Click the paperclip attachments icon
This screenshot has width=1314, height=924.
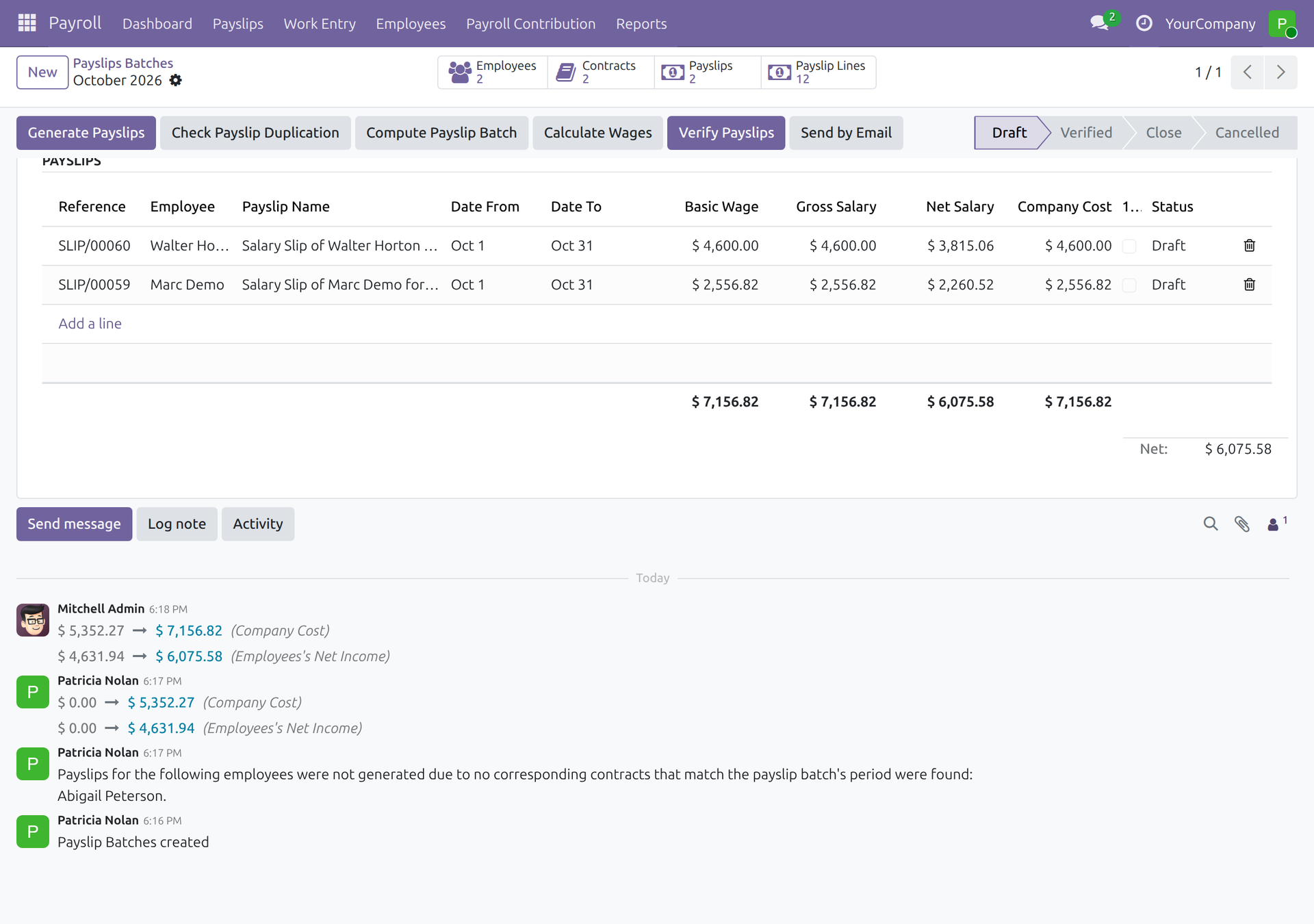[1241, 524]
